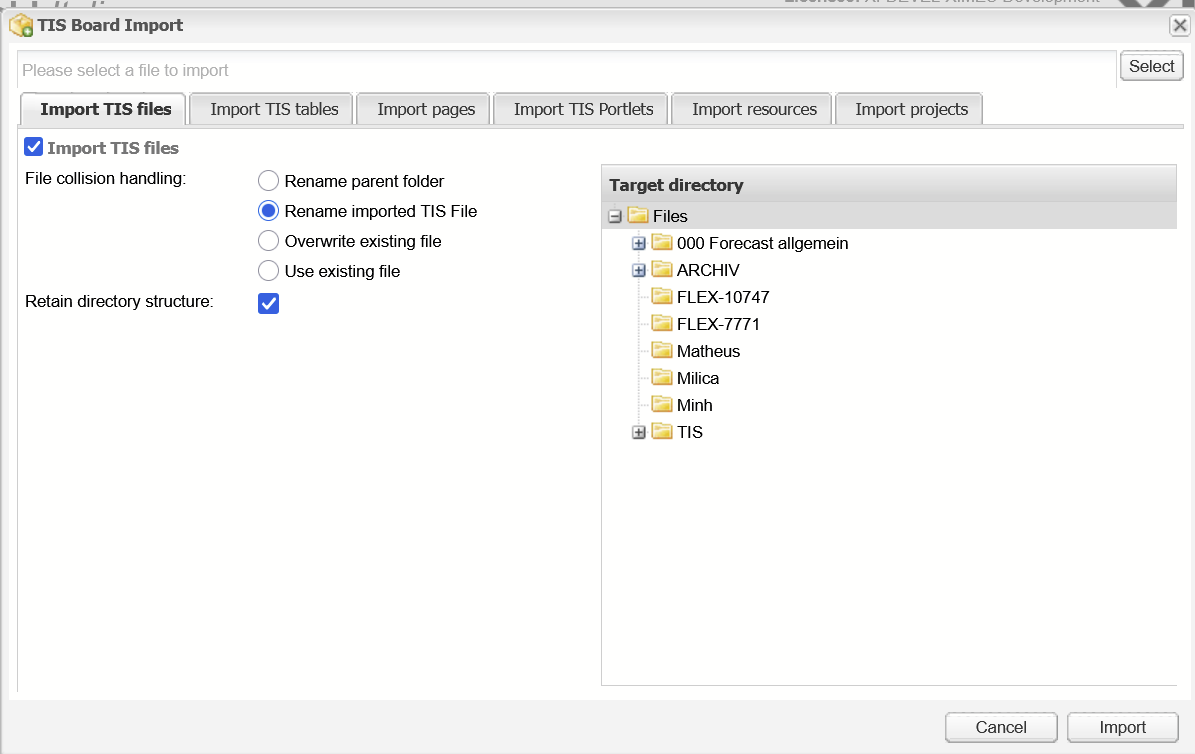
Task: Collapse the Files root node
Action: point(615,217)
